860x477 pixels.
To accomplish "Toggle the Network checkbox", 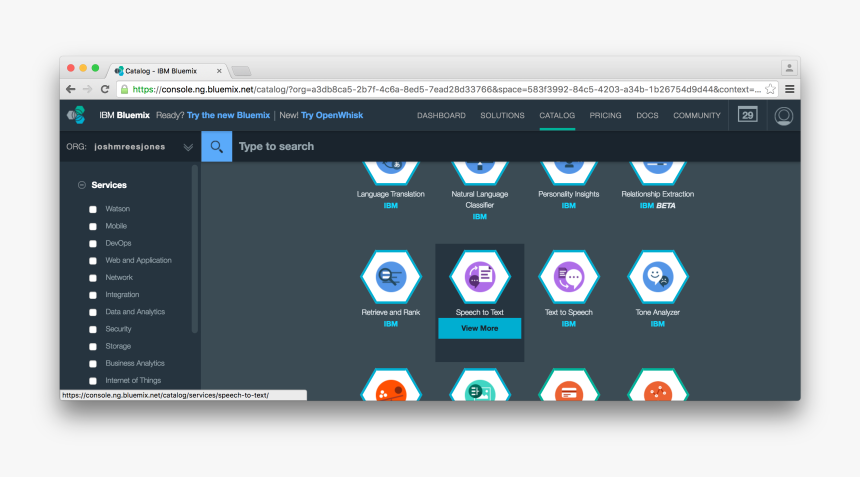I will 93,278.
